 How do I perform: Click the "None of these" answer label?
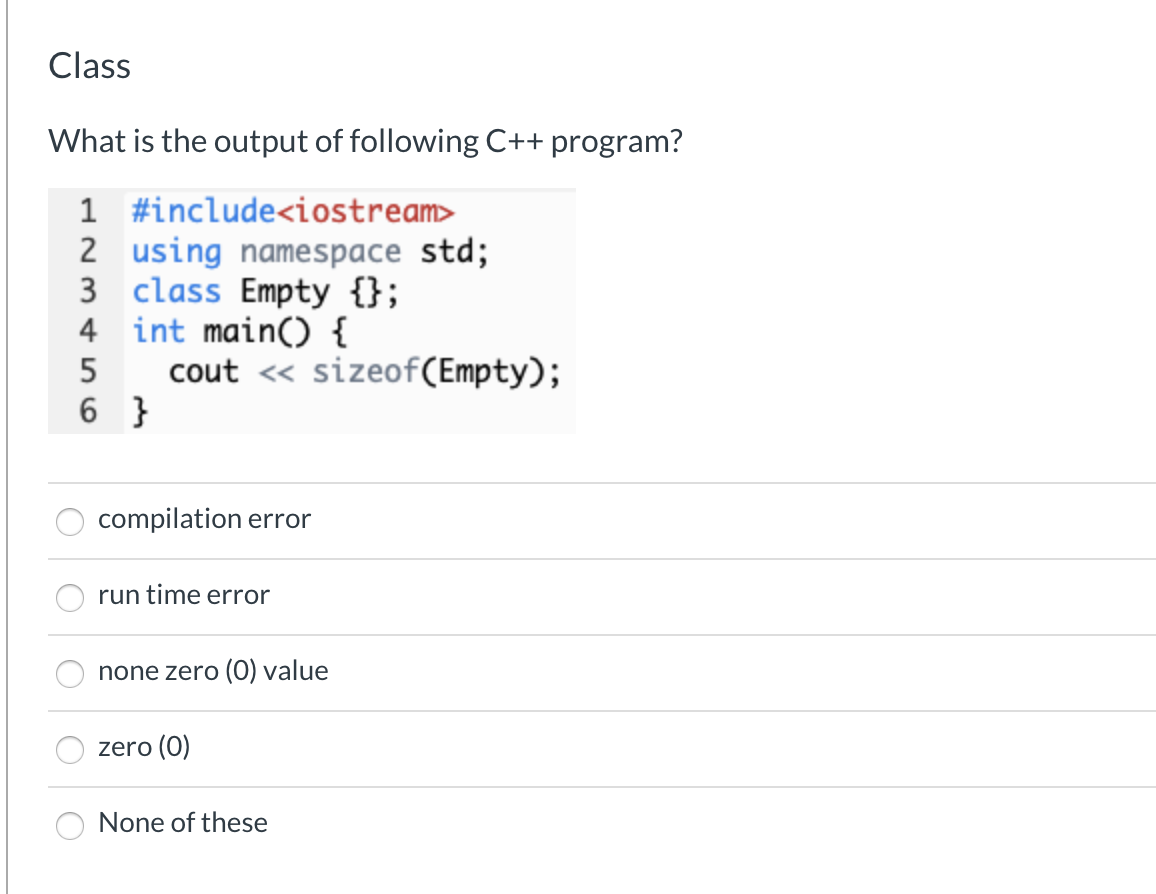pos(183,823)
